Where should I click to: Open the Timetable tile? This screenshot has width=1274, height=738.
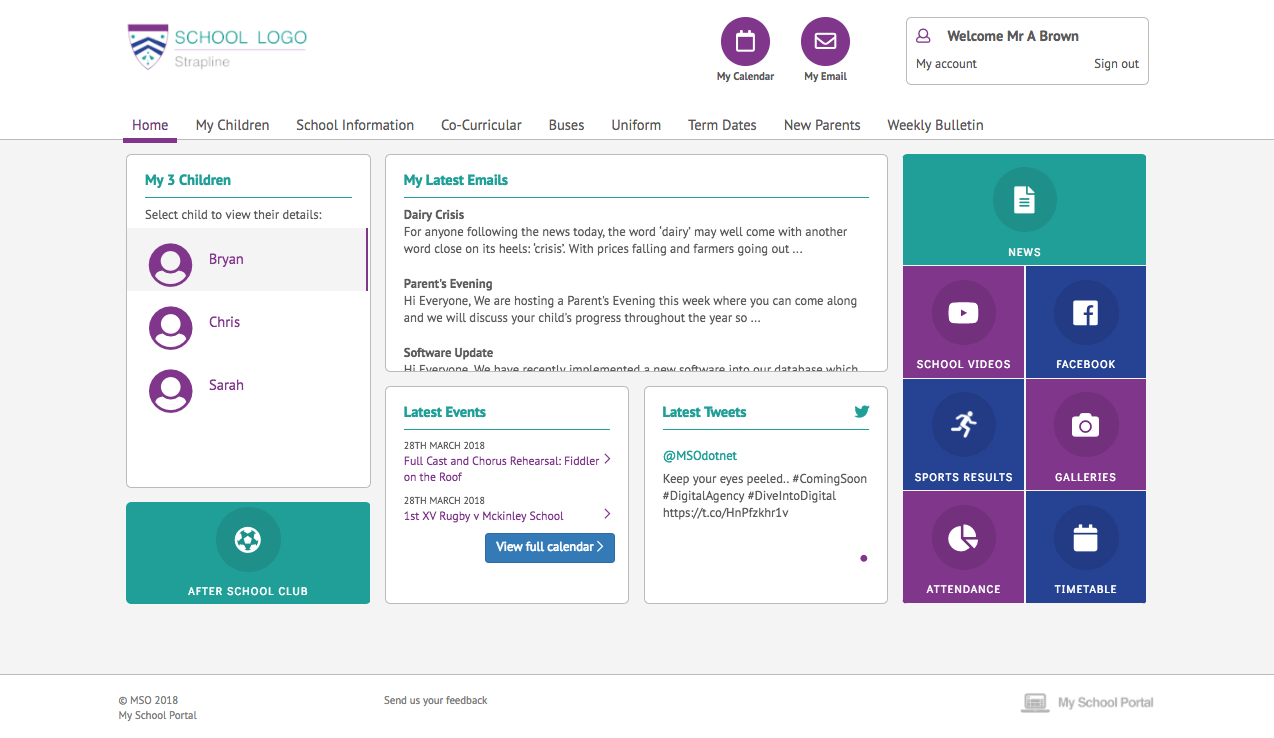point(1085,547)
